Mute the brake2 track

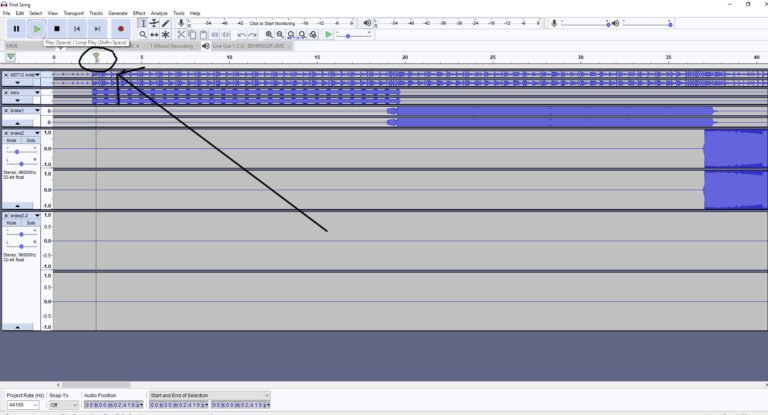11,141
